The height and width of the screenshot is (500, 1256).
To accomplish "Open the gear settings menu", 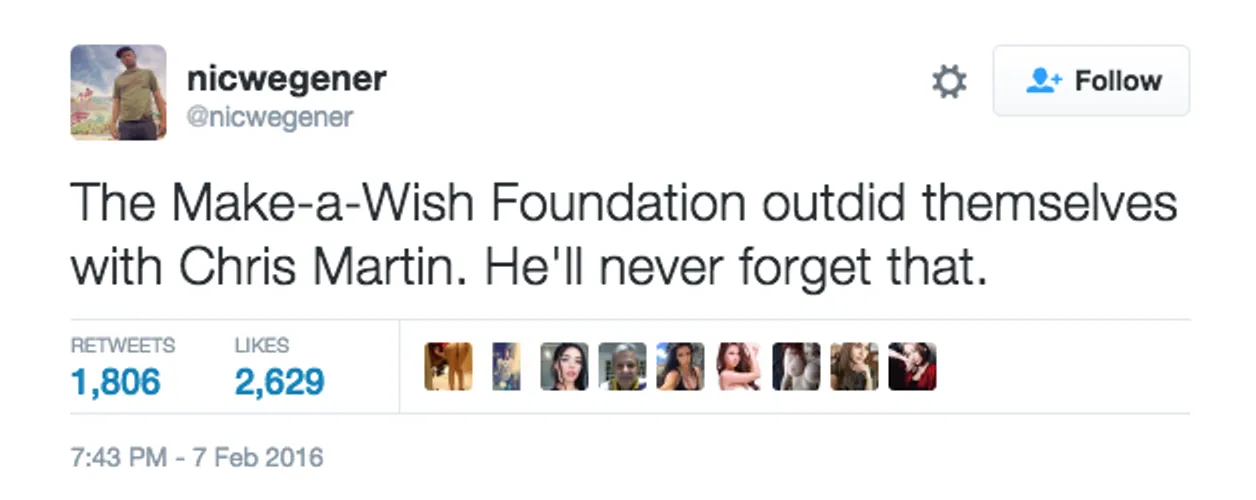I will 949,82.
